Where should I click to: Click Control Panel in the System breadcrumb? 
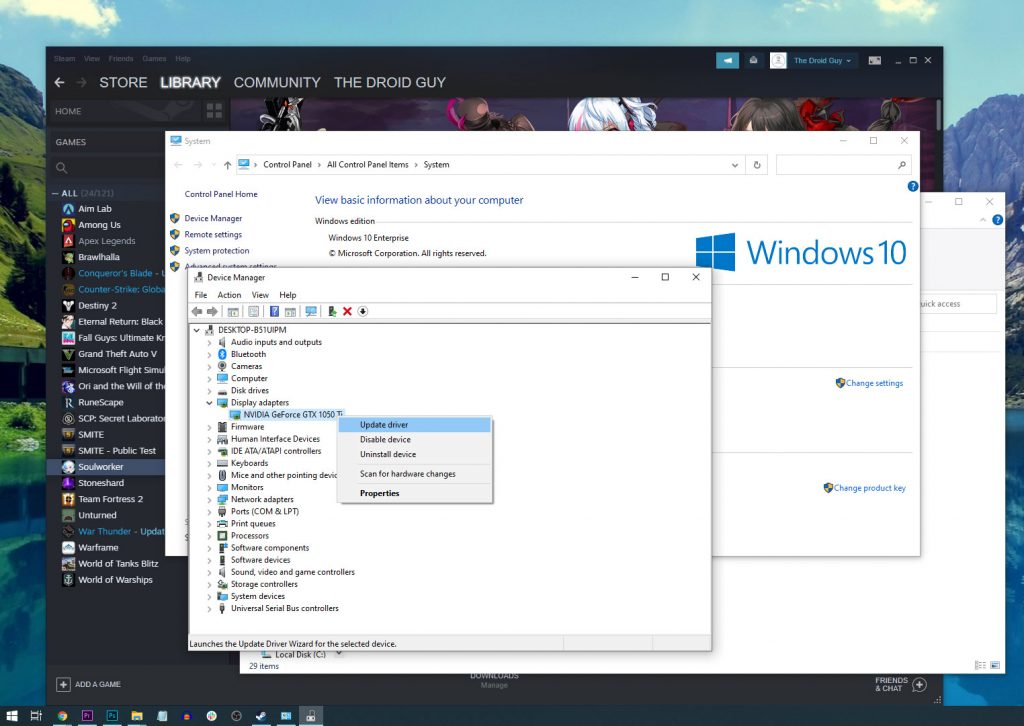click(287, 165)
